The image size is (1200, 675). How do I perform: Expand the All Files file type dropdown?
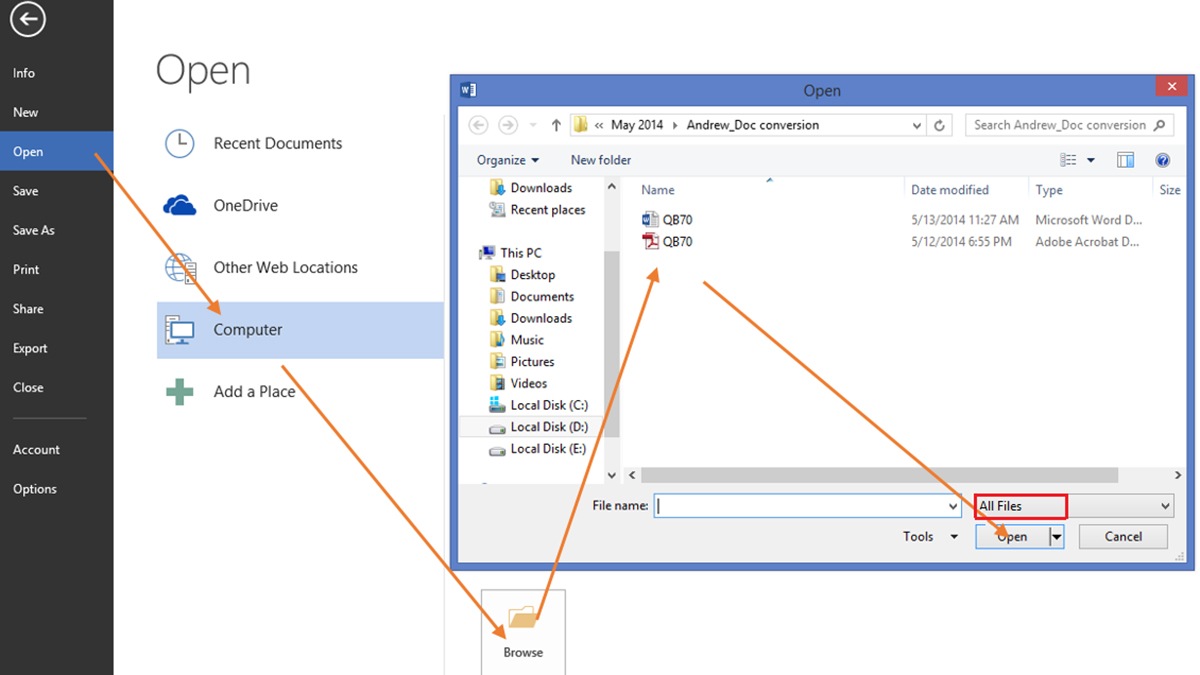click(1165, 505)
